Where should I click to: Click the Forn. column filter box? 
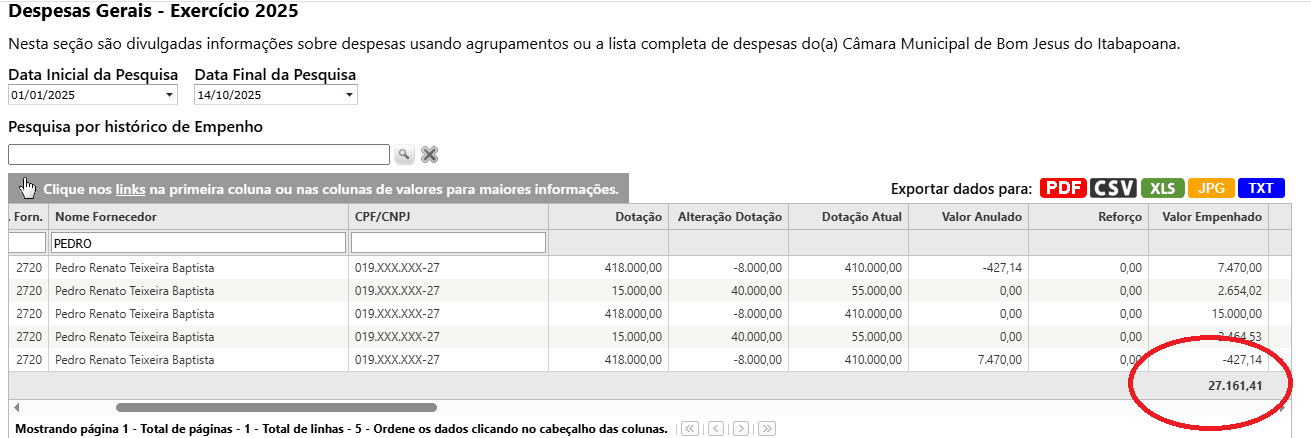[28, 242]
